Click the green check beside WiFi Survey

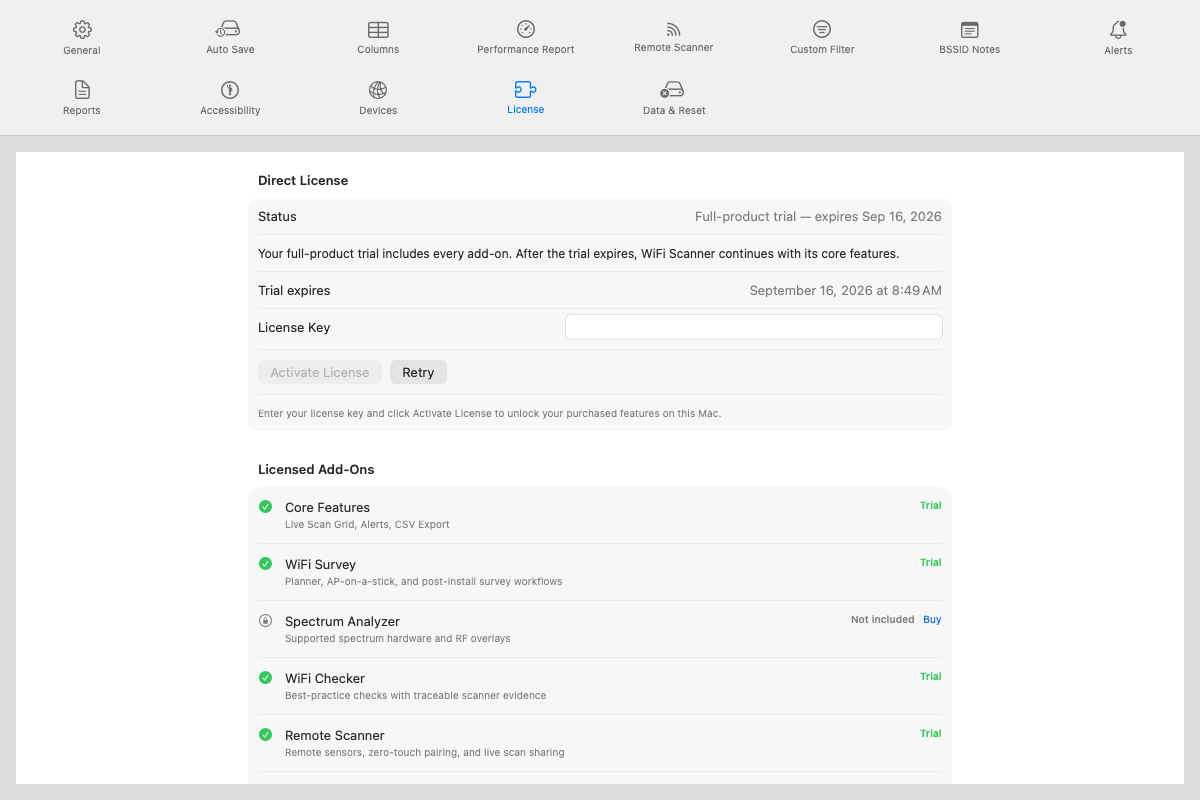pos(265,564)
